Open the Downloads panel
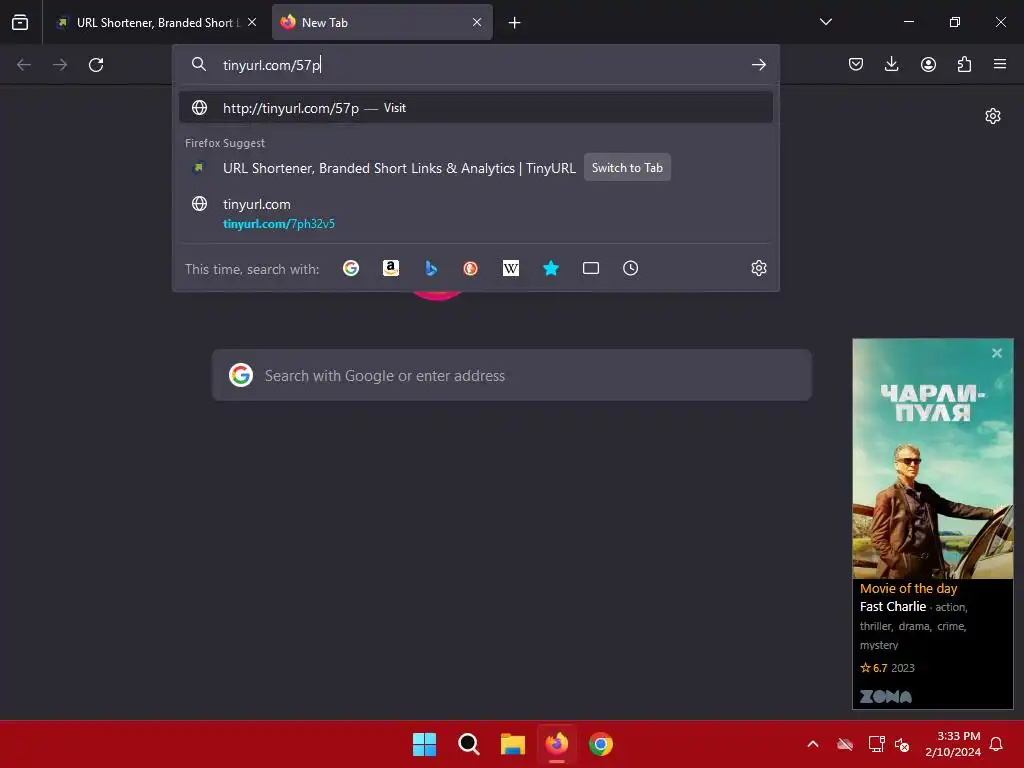 click(x=891, y=64)
